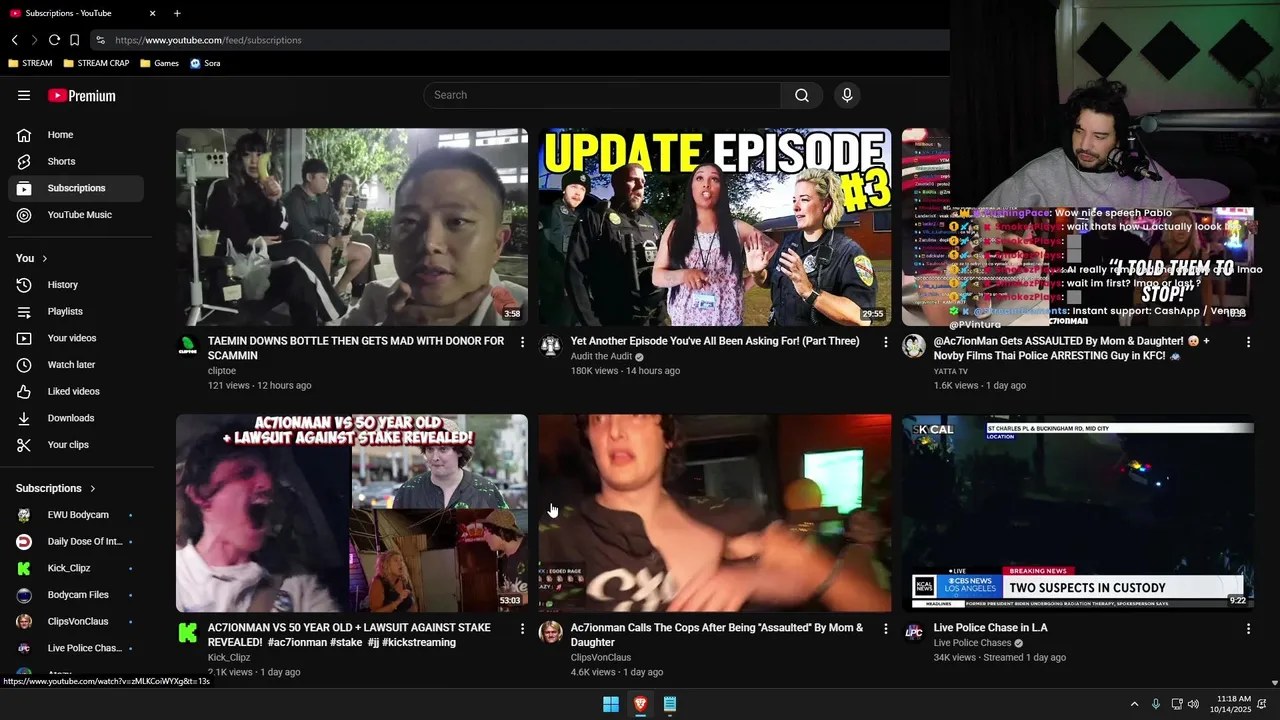Open more options for Yet Another Episode video
Viewport: 1280px width, 720px height.
click(x=885, y=342)
